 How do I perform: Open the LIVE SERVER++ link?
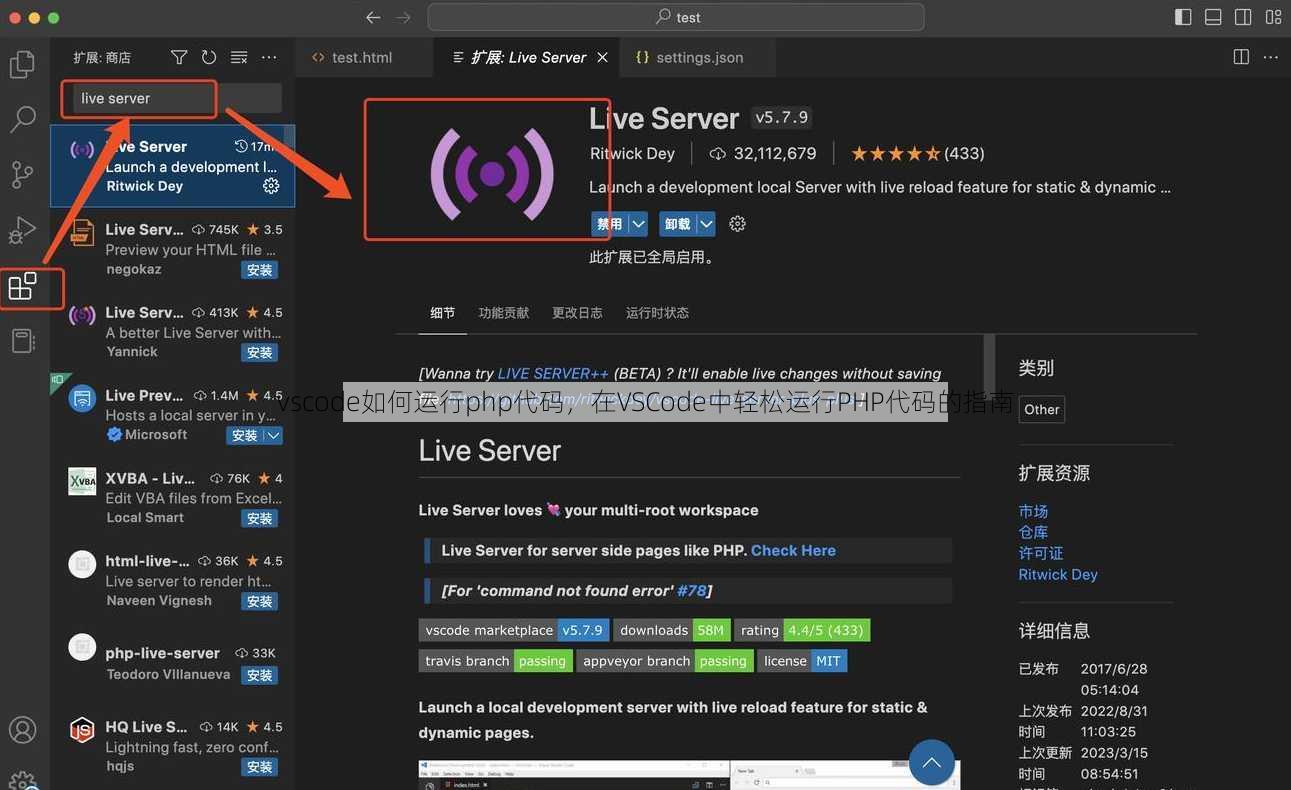point(553,373)
